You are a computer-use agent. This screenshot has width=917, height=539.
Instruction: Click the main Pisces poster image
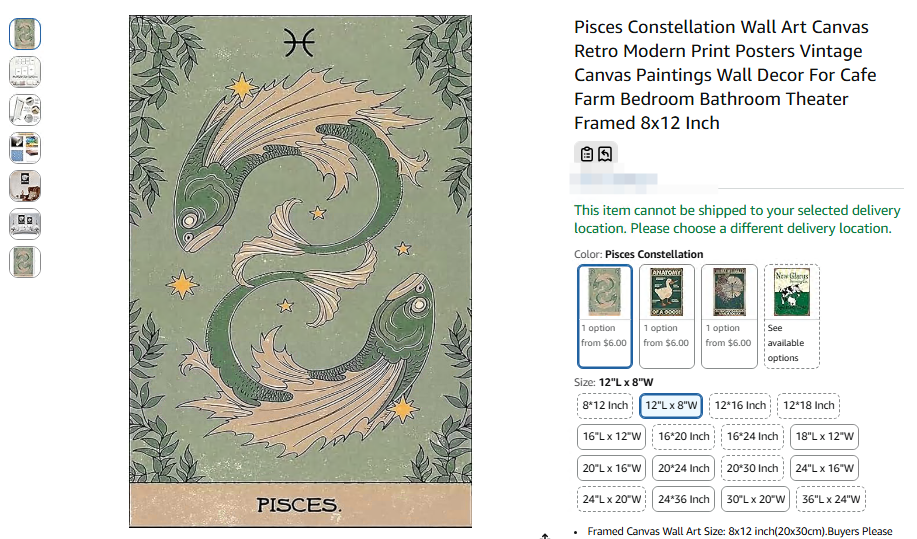pyautogui.click(x=300, y=270)
